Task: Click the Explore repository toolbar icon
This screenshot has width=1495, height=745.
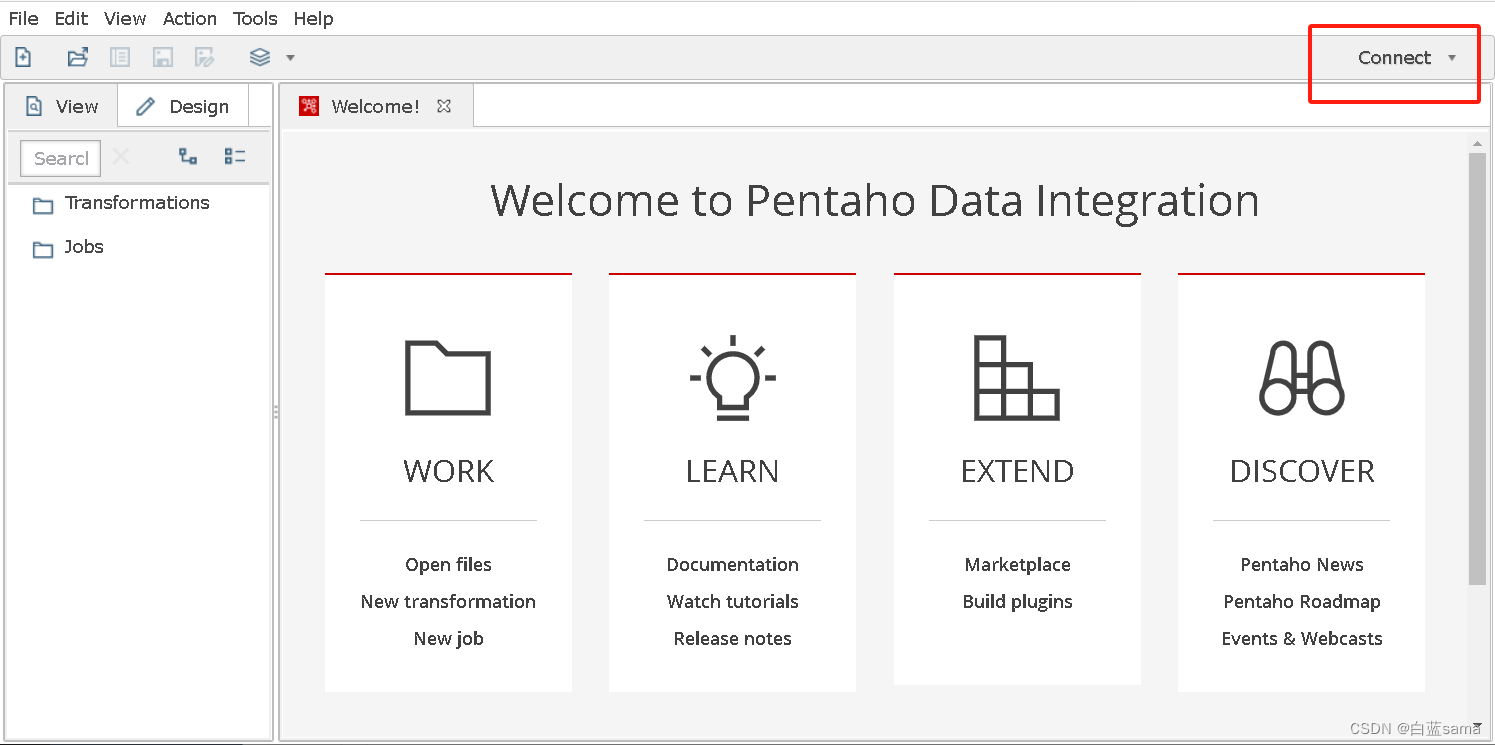Action: point(120,57)
